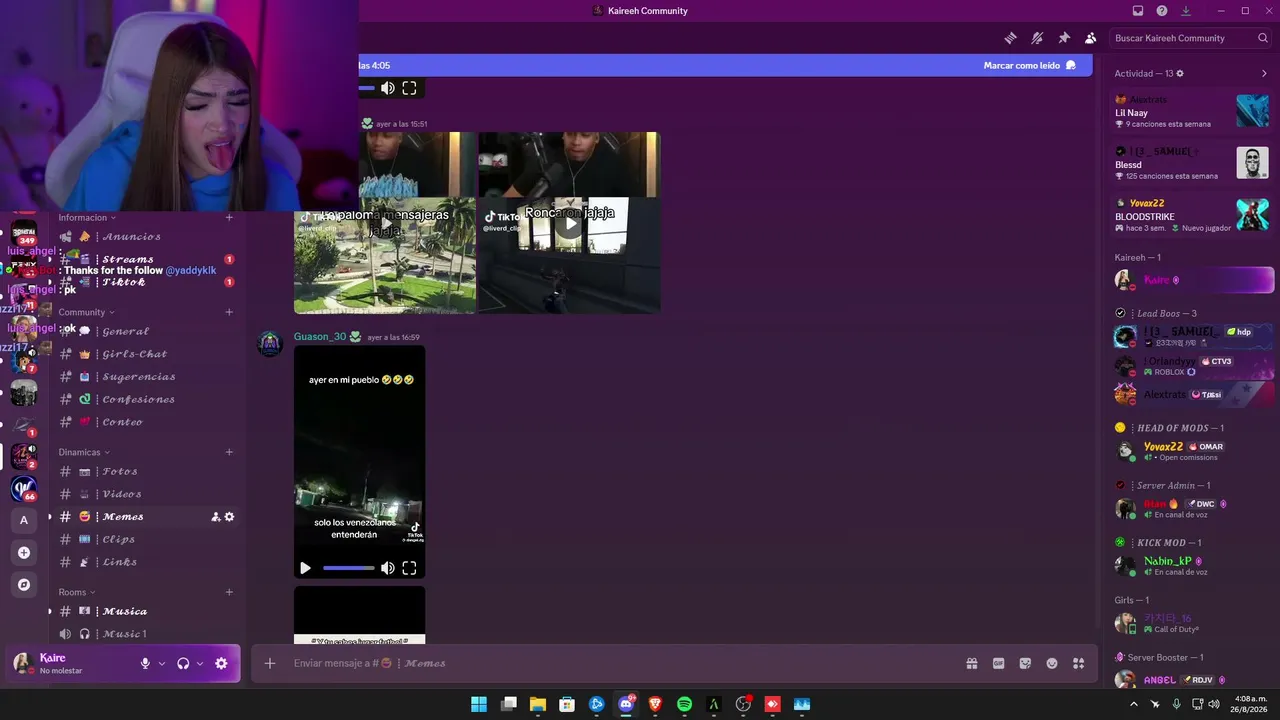Open Memes channel settings gear
This screenshot has height=720, width=1280.
229,517
